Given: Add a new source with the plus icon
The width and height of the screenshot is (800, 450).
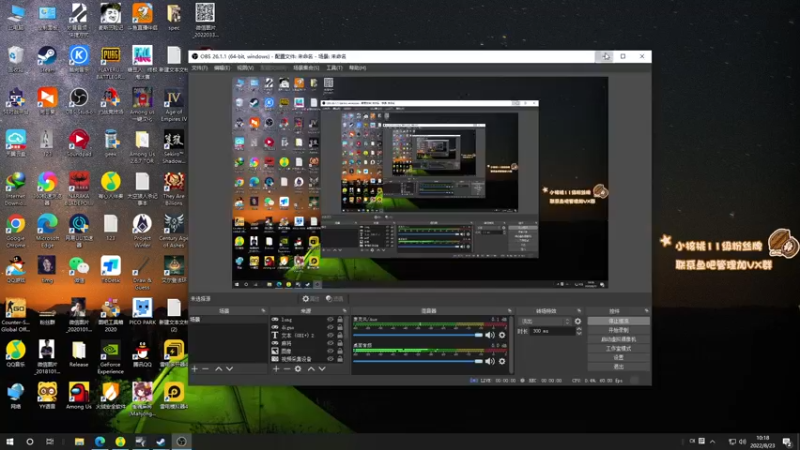Looking at the screenshot, I should tap(276, 369).
